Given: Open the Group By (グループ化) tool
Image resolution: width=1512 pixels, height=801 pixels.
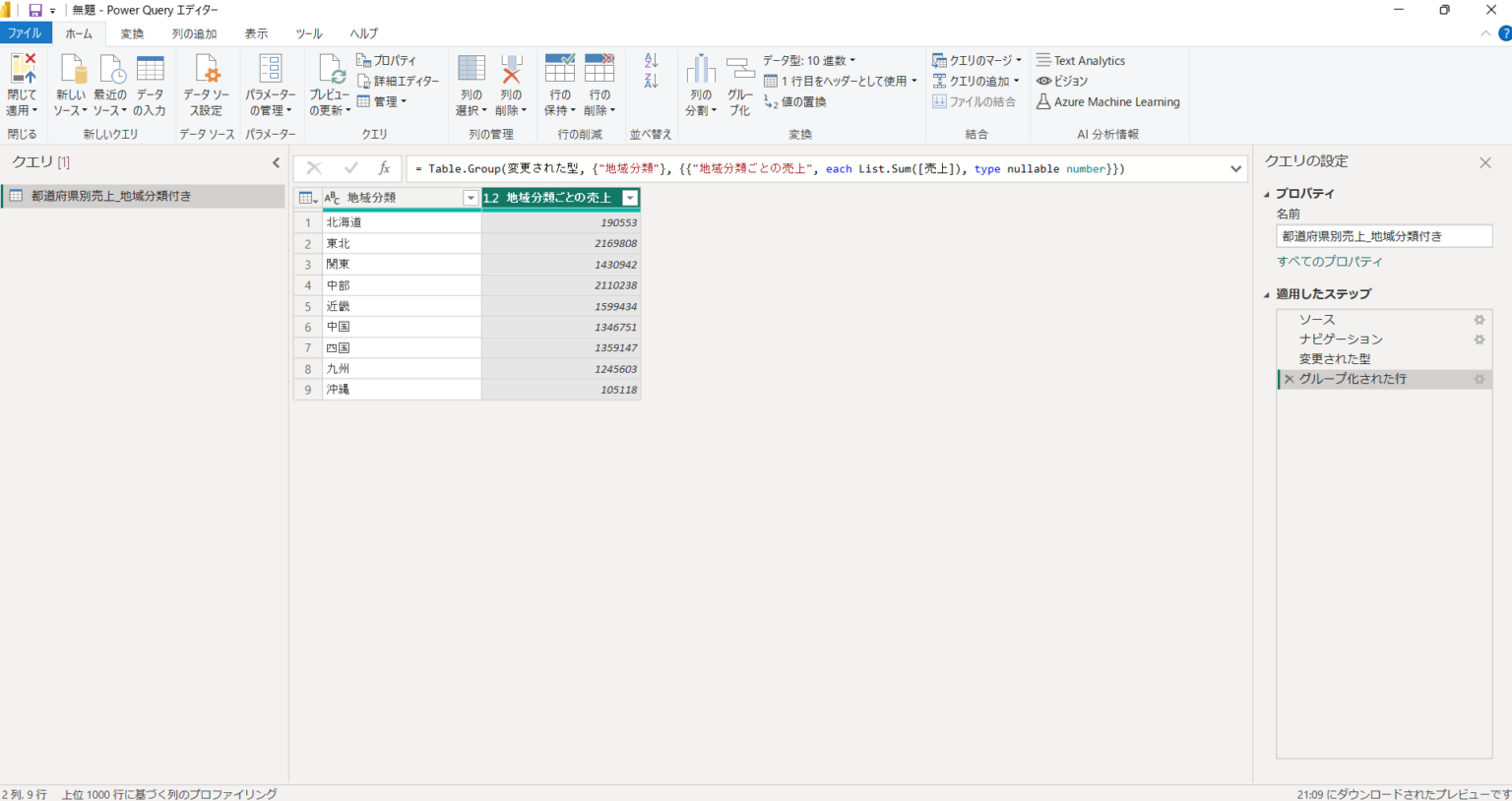Looking at the screenshot, I should tap(739, 70).
